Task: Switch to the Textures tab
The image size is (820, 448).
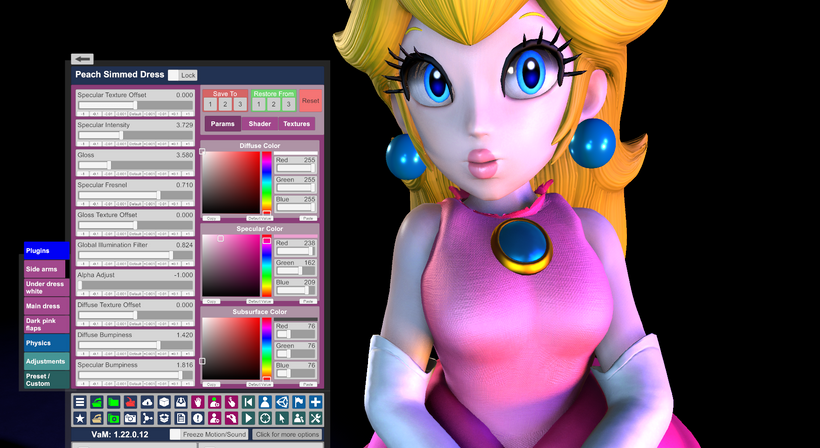Action: pos(297,124)
